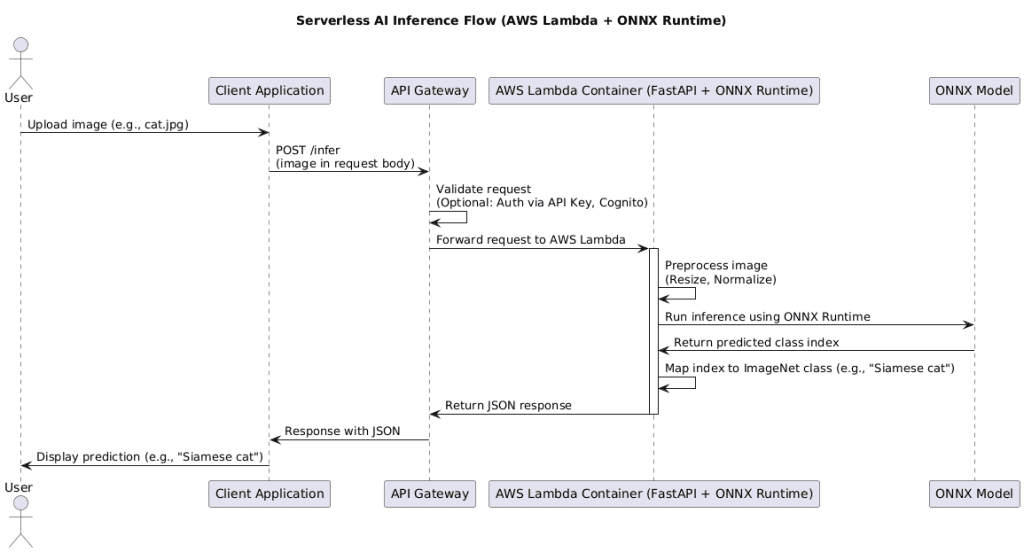
Task: Click the Serverless AI Inference Flow title
Action: coord(511,20)
